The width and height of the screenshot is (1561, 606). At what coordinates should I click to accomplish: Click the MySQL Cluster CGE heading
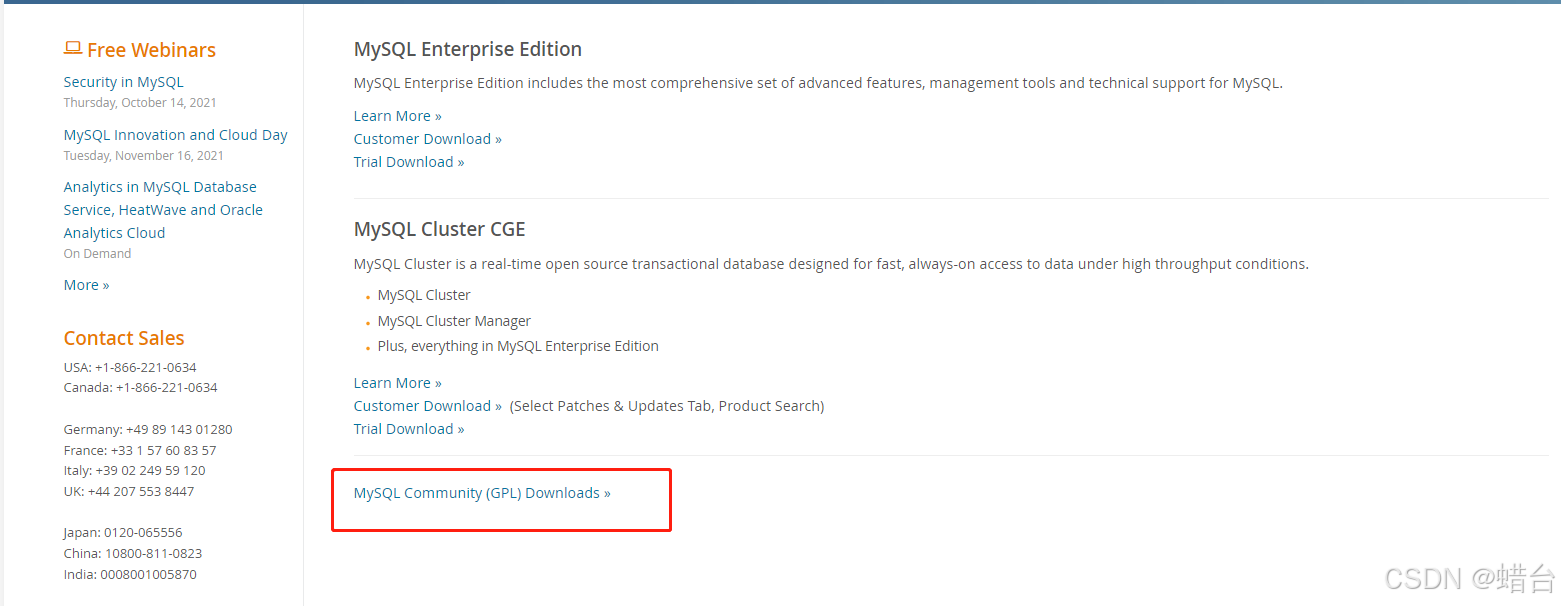[439, 229]
